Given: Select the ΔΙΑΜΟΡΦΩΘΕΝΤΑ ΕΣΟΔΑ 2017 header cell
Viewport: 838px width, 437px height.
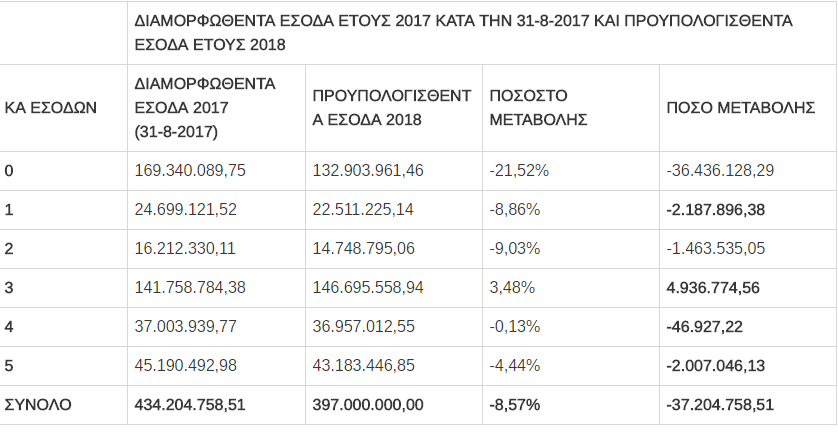Looking at the screenshot, I should point(205,107).
